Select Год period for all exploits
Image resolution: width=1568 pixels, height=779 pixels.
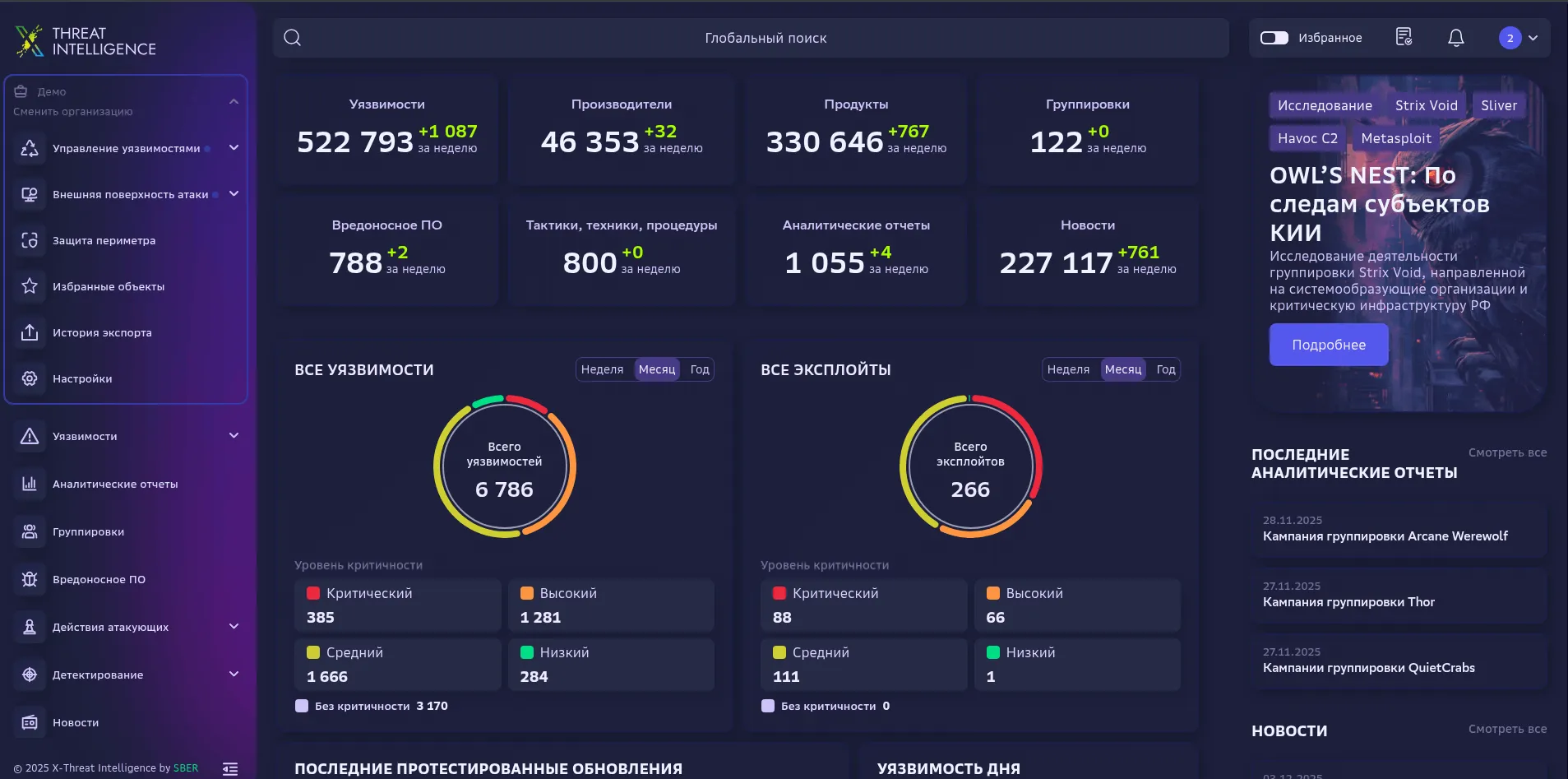[1165, 369]
